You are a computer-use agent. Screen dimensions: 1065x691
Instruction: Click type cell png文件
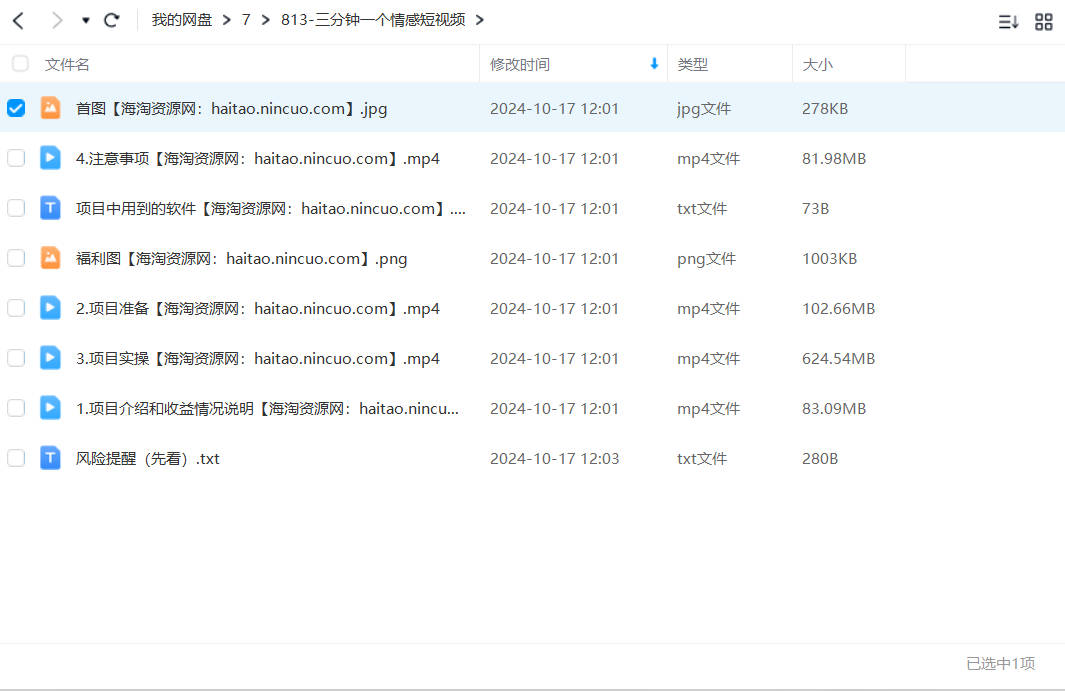click(x=706, y=259)
